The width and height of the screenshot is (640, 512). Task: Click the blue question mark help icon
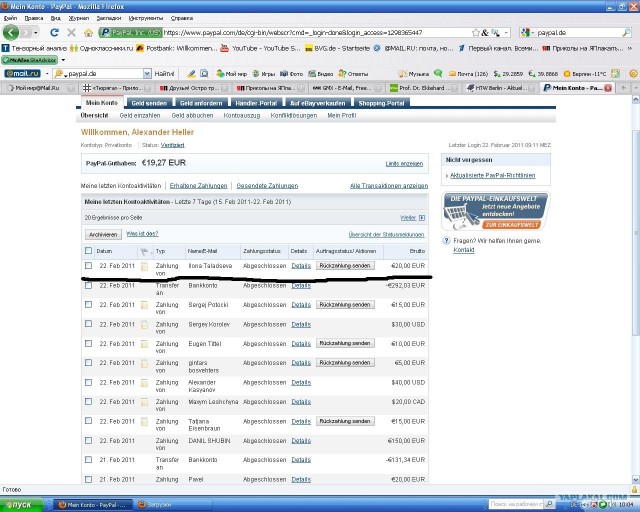point(447,241)
